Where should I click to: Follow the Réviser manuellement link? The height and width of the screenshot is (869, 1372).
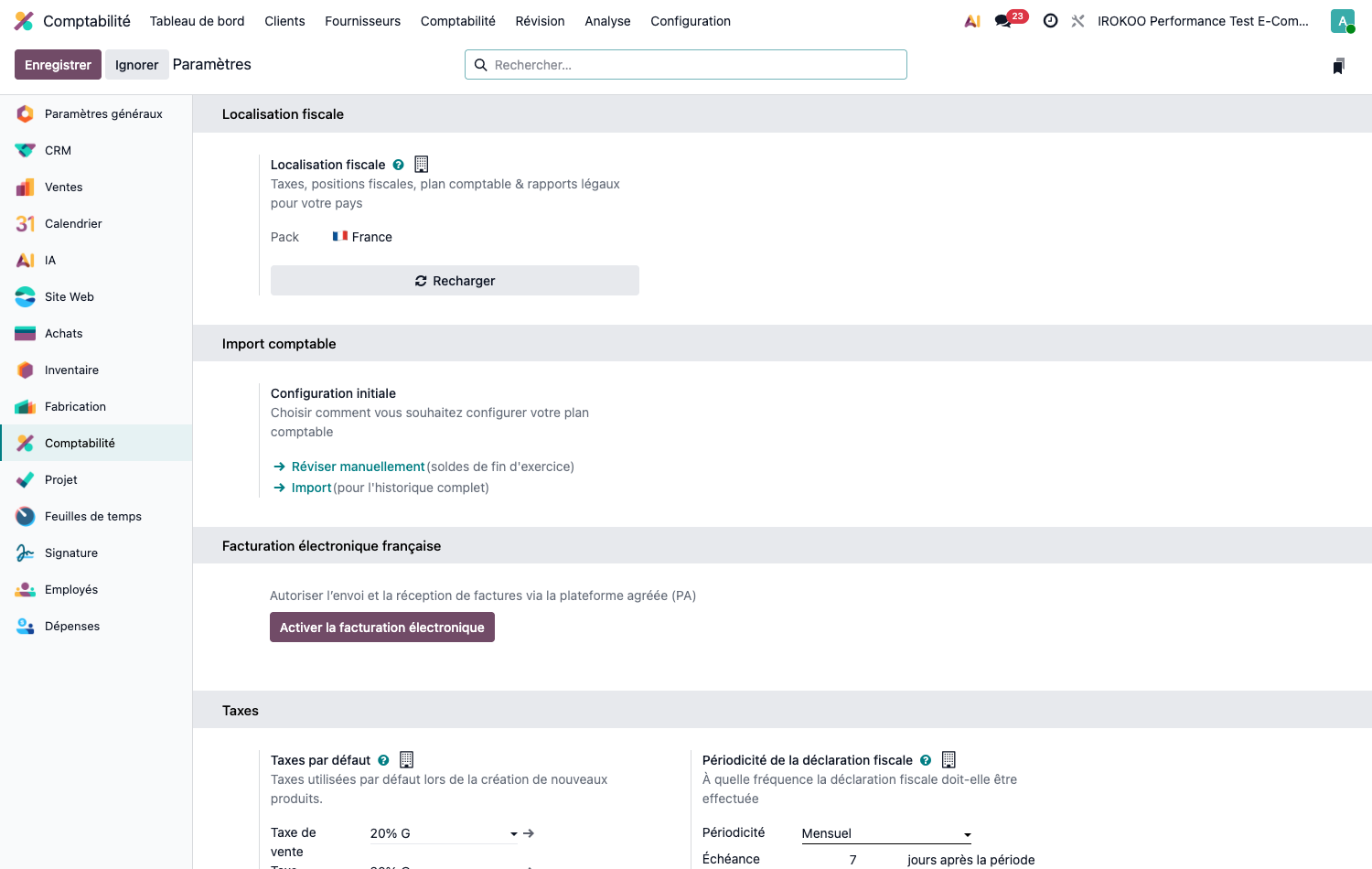[x=358, y=467]
